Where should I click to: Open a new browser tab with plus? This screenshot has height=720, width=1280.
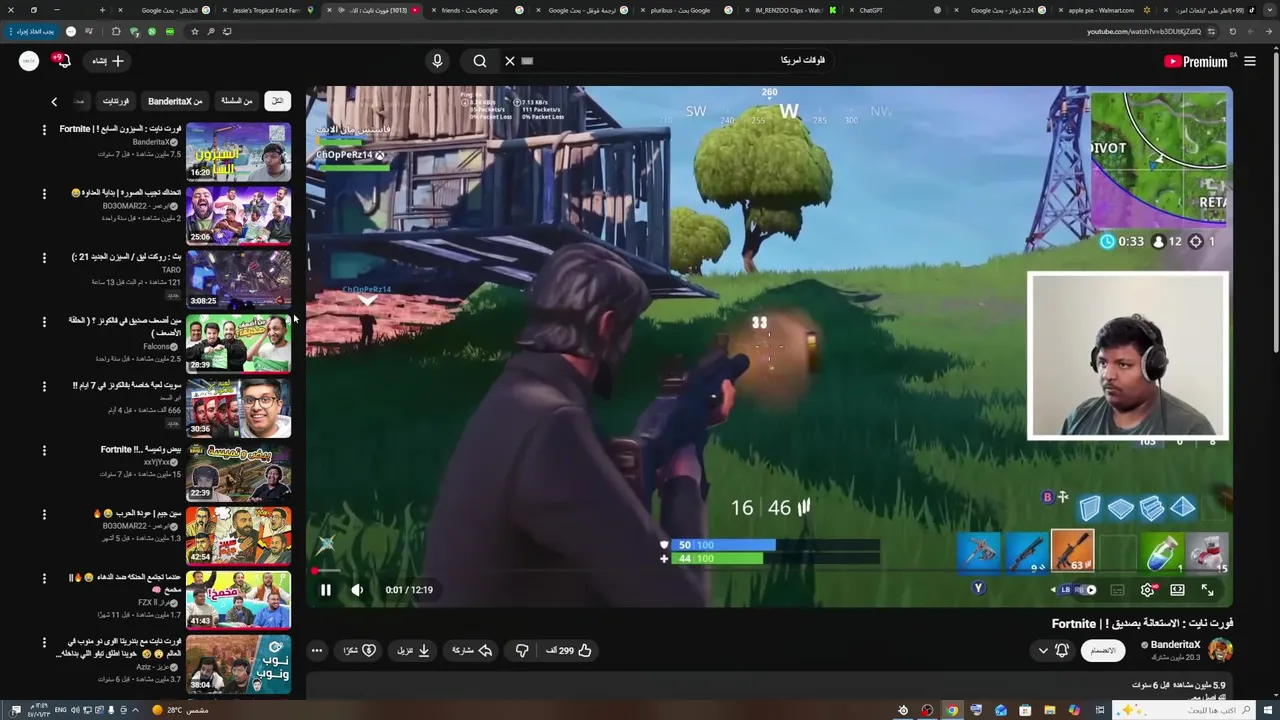[x=102, y=10]
